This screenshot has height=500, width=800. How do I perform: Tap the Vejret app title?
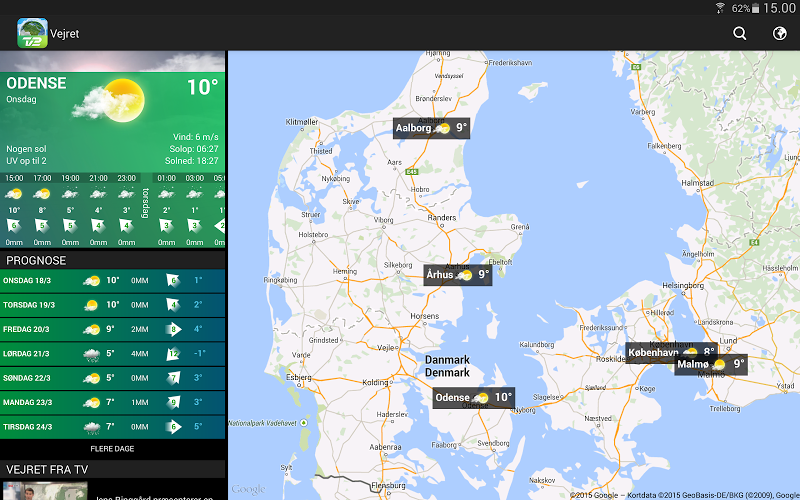(65, 34)
